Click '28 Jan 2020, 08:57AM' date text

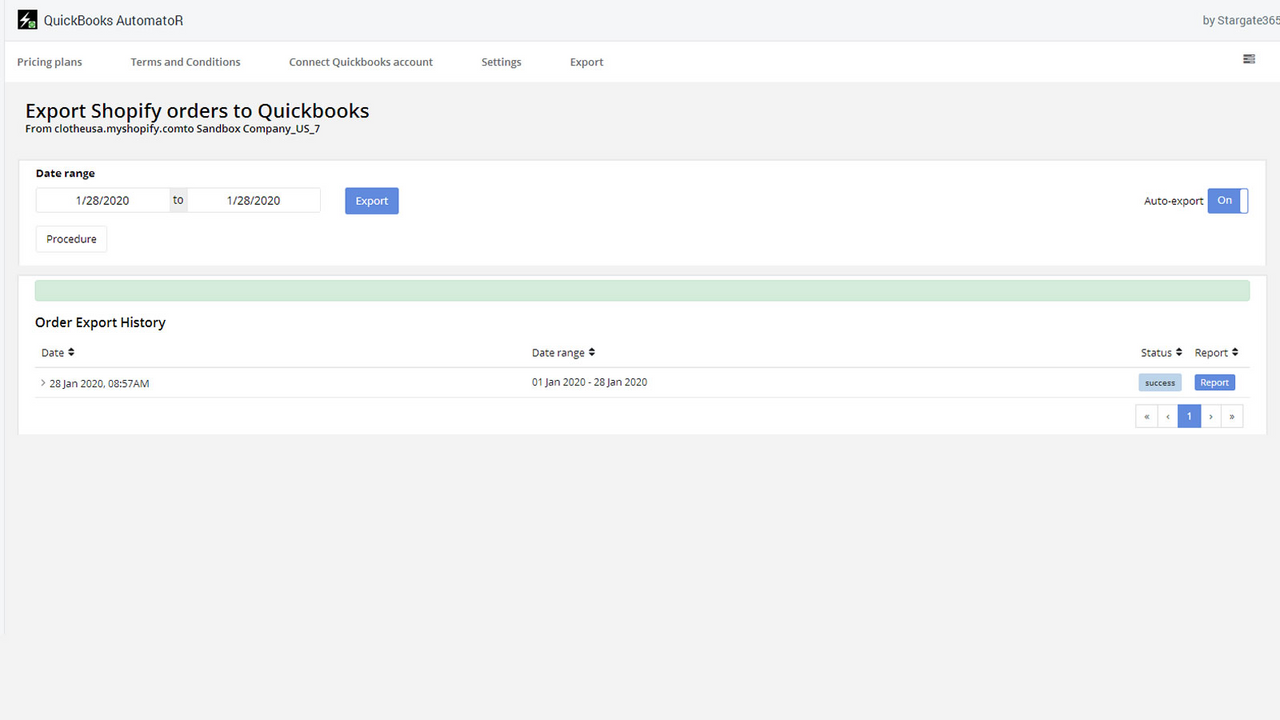tap(99, 384)
